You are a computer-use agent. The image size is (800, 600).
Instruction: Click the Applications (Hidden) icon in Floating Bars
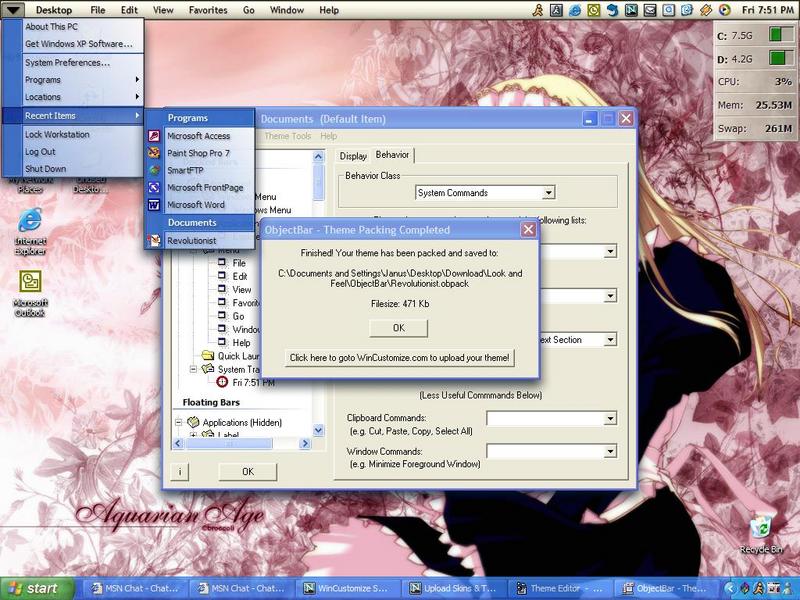click(x=193, y=422)
